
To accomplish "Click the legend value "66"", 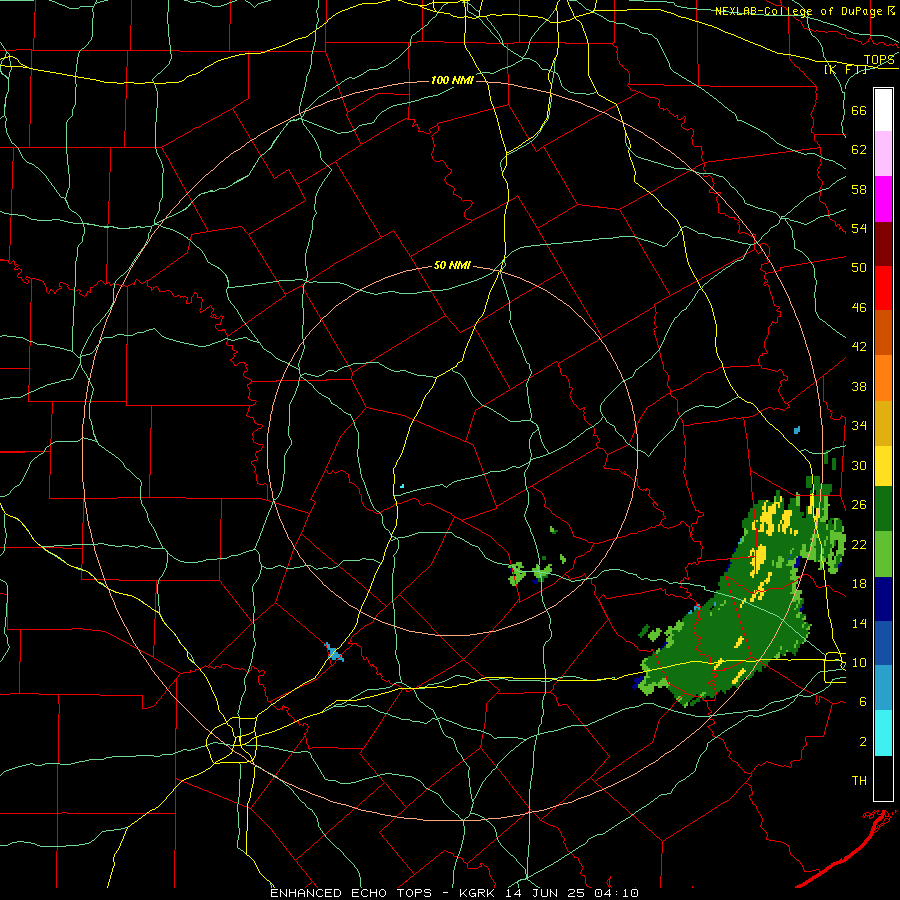I will [x=859, y=110].
